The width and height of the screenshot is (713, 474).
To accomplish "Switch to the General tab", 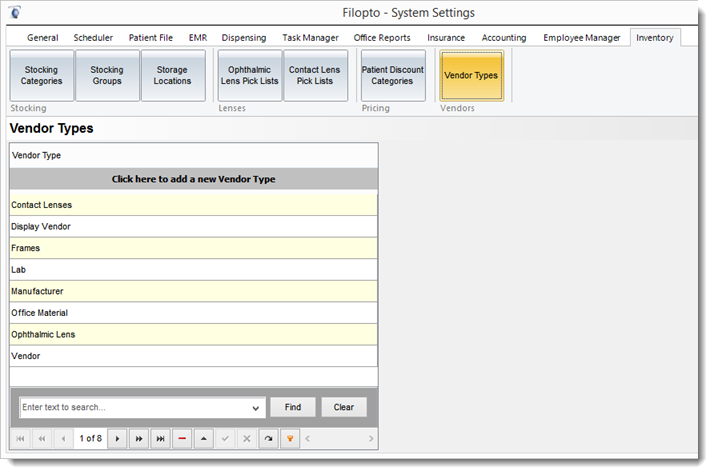I will (x=43, y=38).
